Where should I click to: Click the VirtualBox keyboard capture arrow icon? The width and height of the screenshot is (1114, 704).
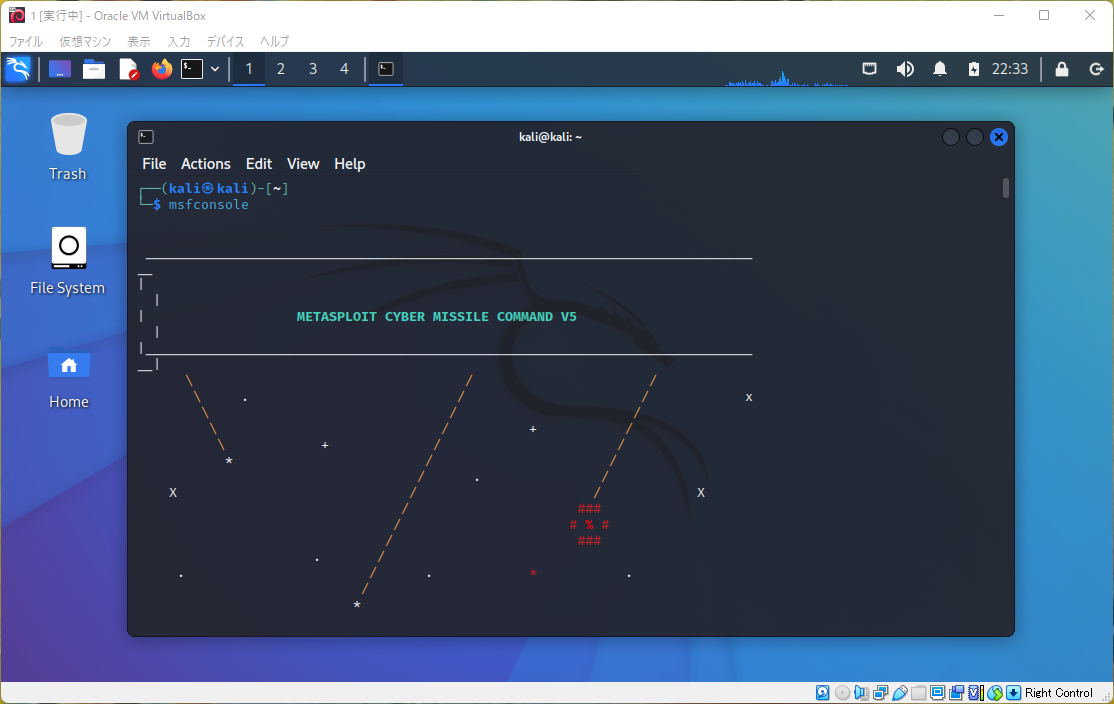pyautogui.click(x=1014, y=693)
